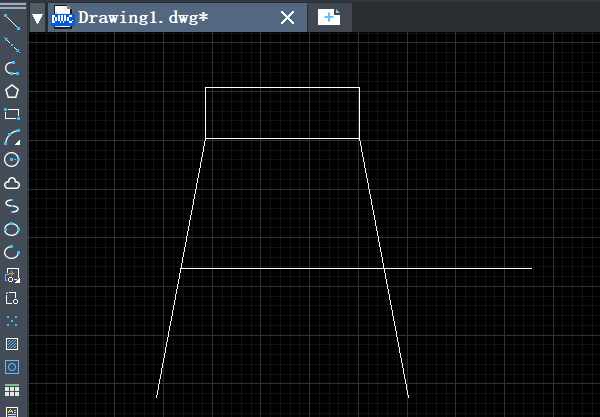Close the Drawing1.dwg tab
Screen dimensions: 600x417
(x=287, y=18)
